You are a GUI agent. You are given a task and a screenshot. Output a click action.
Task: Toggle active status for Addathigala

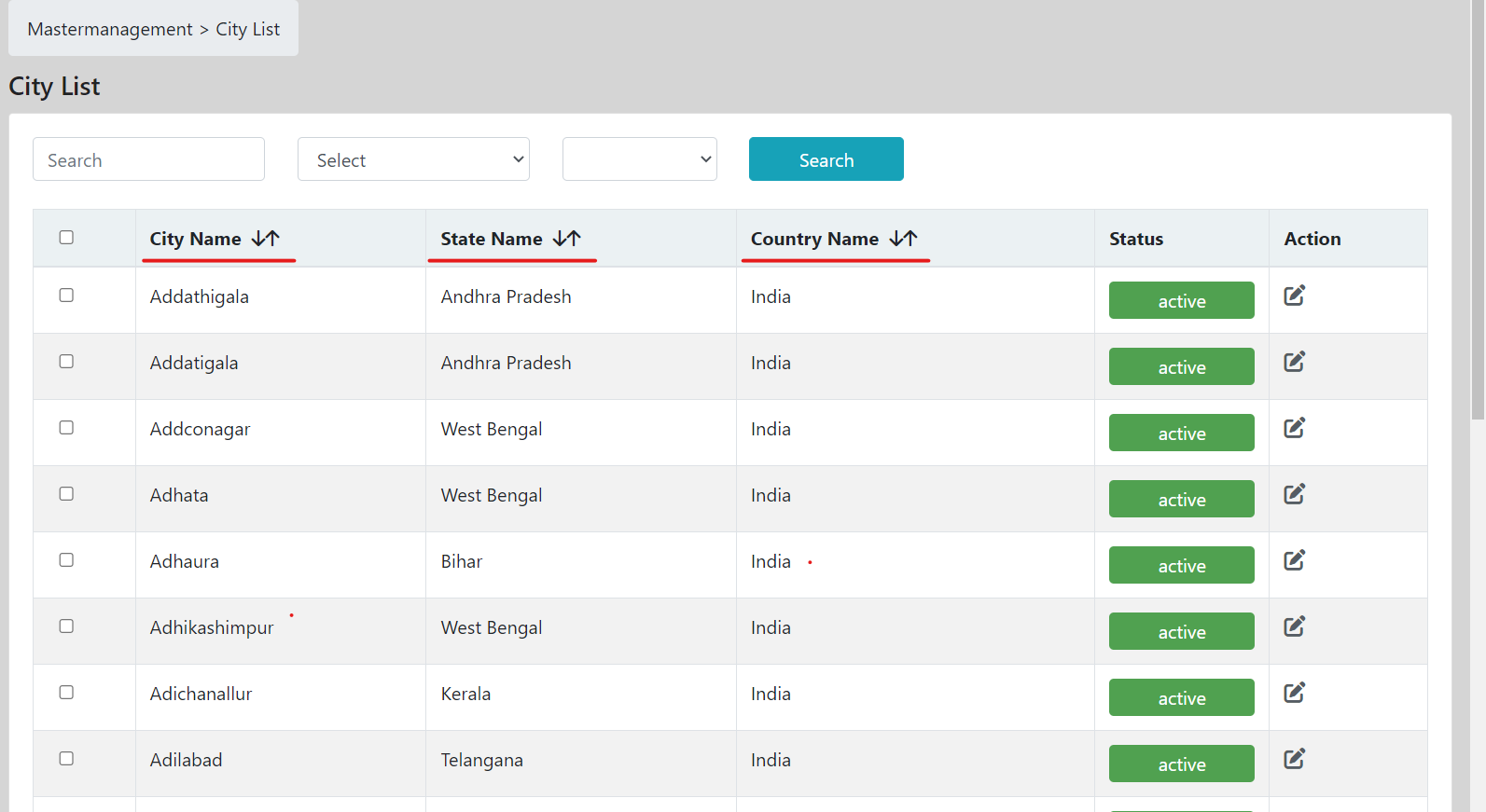pos(1182,300)
